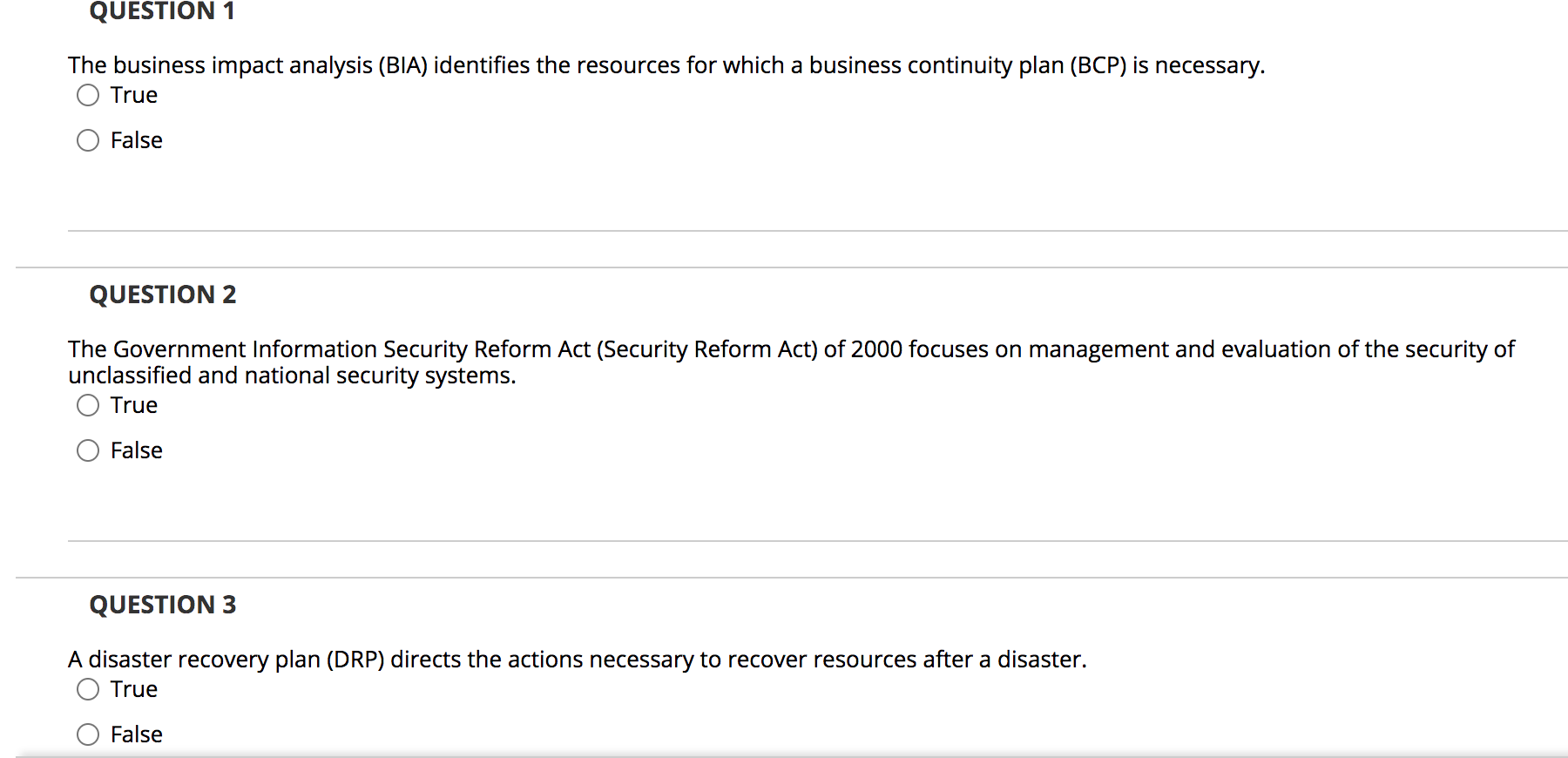
Task: Click the 'True' label text in Question 2
Action: [134, 405]
